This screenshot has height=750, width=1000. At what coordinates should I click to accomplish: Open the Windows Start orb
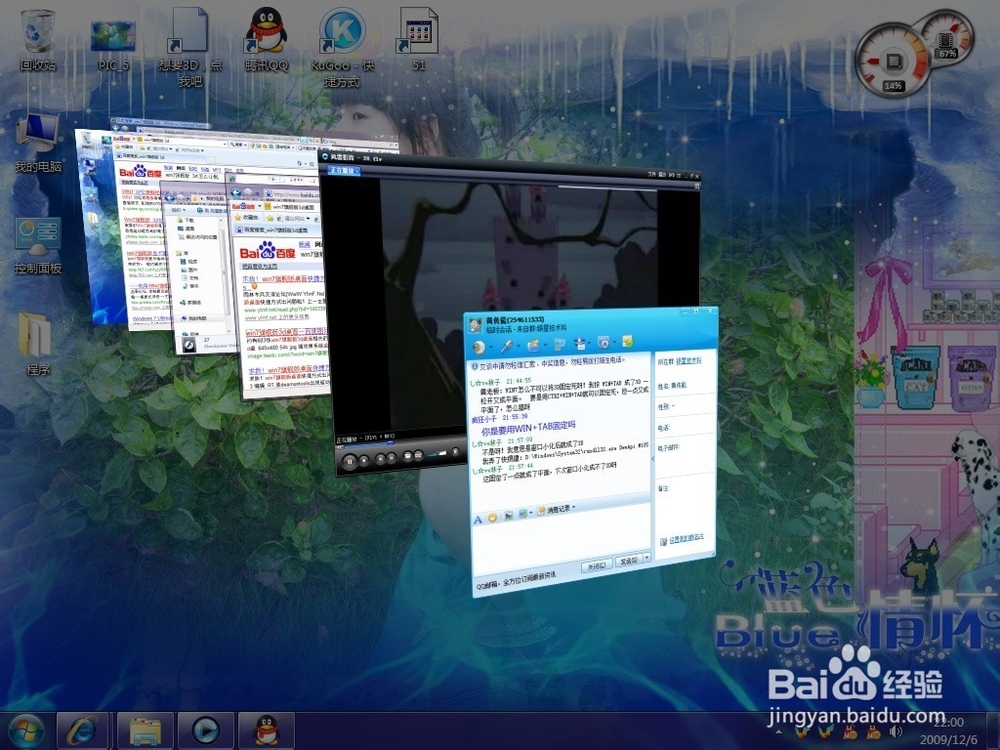pos(26,731)
